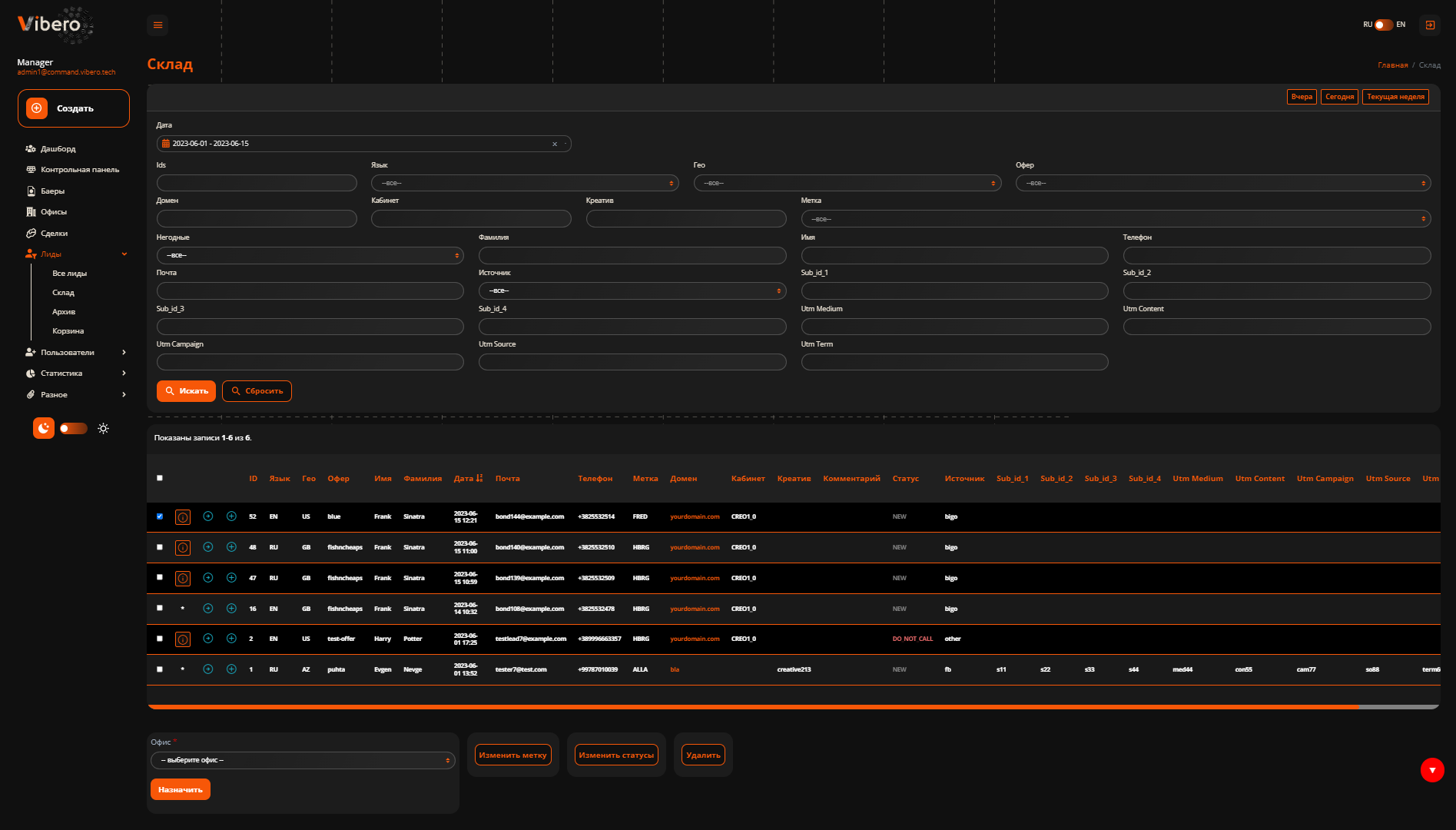Click the red scroll-down arrow button
This screenshot has width=1456, height=830.
click(x=1432, y=770)
